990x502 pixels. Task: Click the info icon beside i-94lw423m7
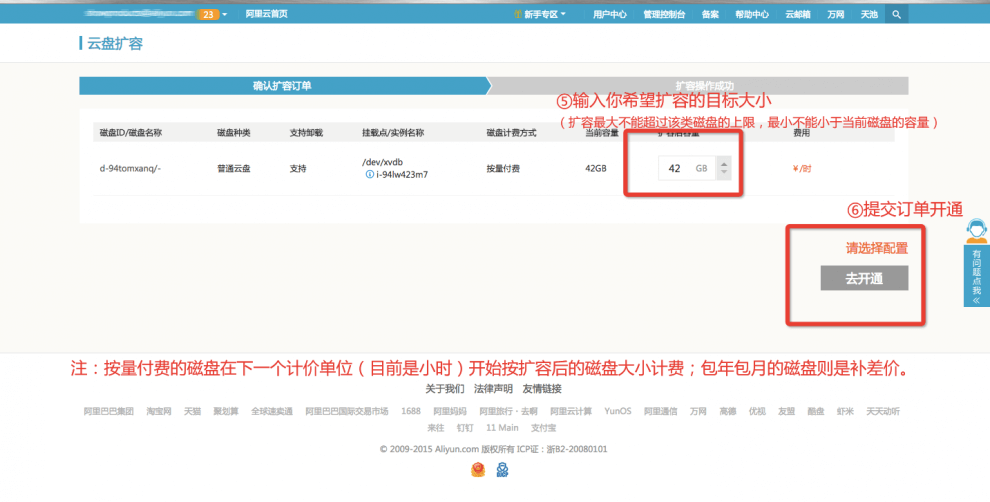pos(369,174)
